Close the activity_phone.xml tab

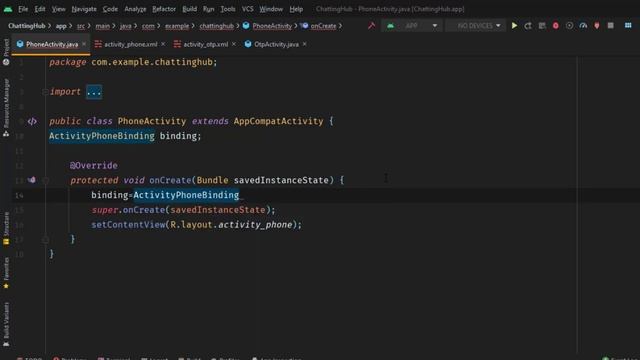coord(163,44)
